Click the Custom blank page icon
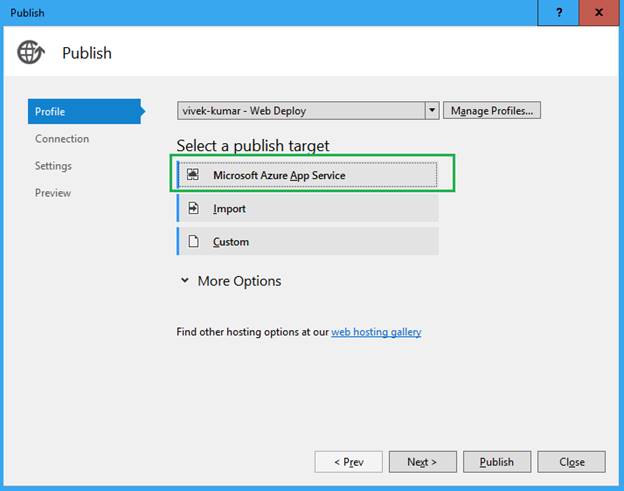Image resolution: width=624 pixels, height=491 pixels. [193, 241]
